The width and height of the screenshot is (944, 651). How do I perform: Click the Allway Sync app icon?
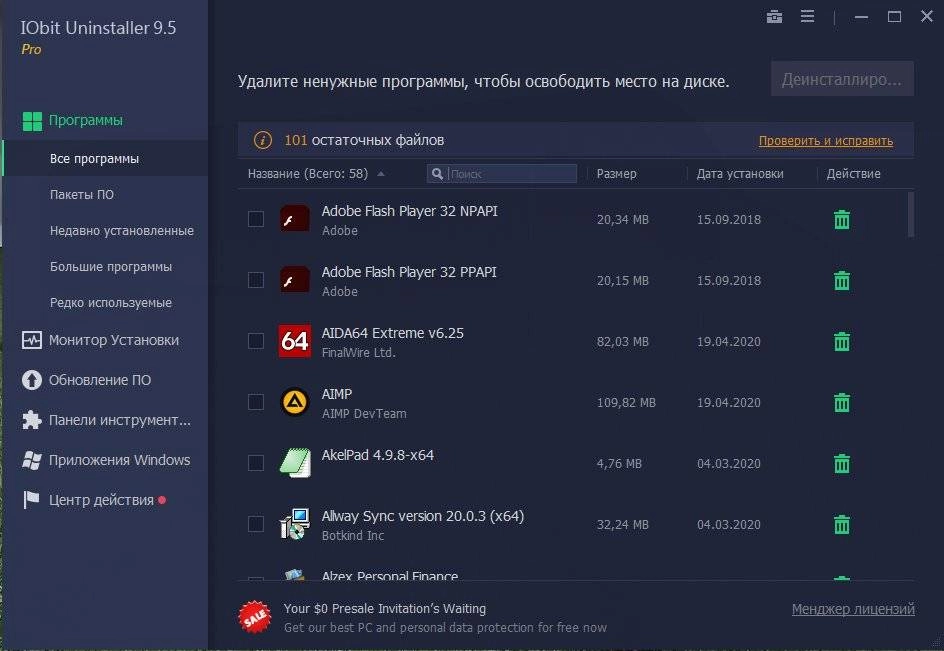295,524
